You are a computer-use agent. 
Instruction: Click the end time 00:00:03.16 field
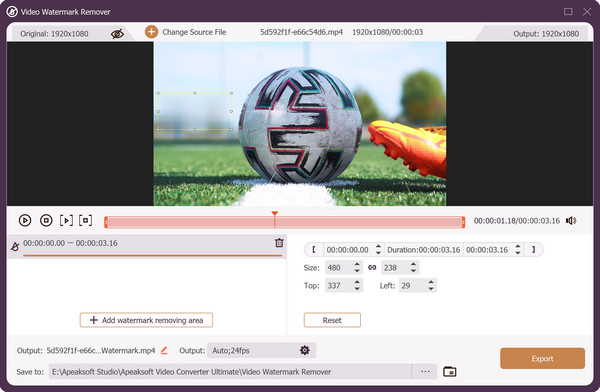click(487, 250)
